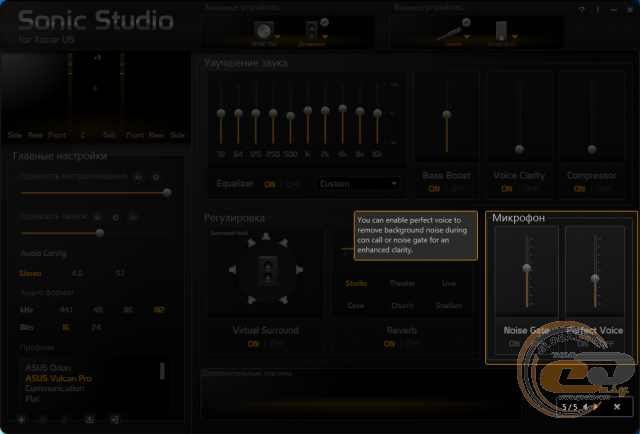Image resolution: width=640 pixels, height=434 pixels.
Task: Select the Динамики speakers output device icon
Action: pyautogui.click(x=312, y=30)
